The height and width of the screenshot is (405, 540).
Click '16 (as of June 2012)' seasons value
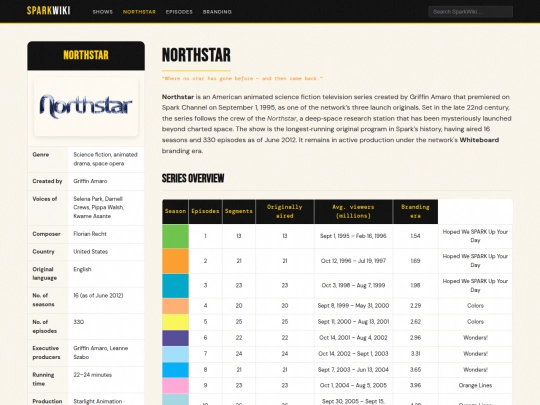98,295
